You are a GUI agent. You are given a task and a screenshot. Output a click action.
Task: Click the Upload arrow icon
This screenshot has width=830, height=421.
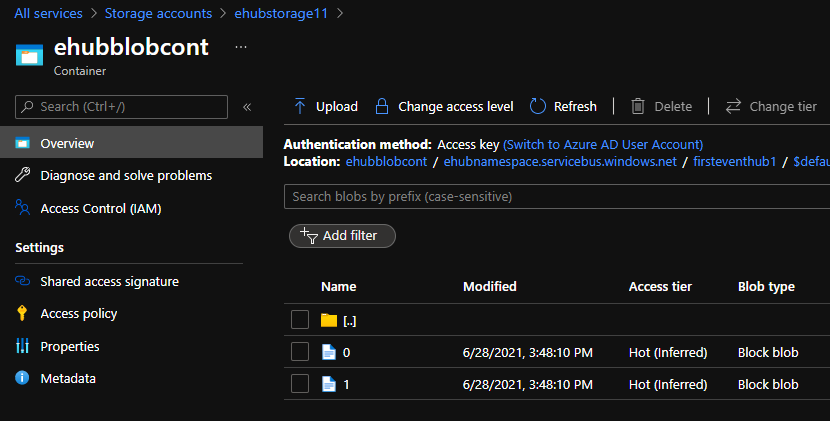[x=299, y=106]
